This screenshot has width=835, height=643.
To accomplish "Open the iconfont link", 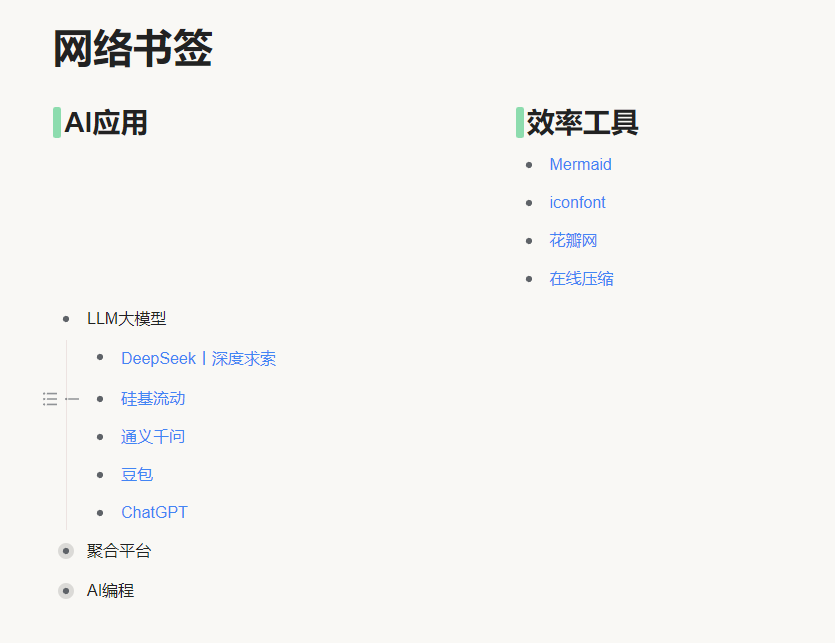I will tap(577, 202).
